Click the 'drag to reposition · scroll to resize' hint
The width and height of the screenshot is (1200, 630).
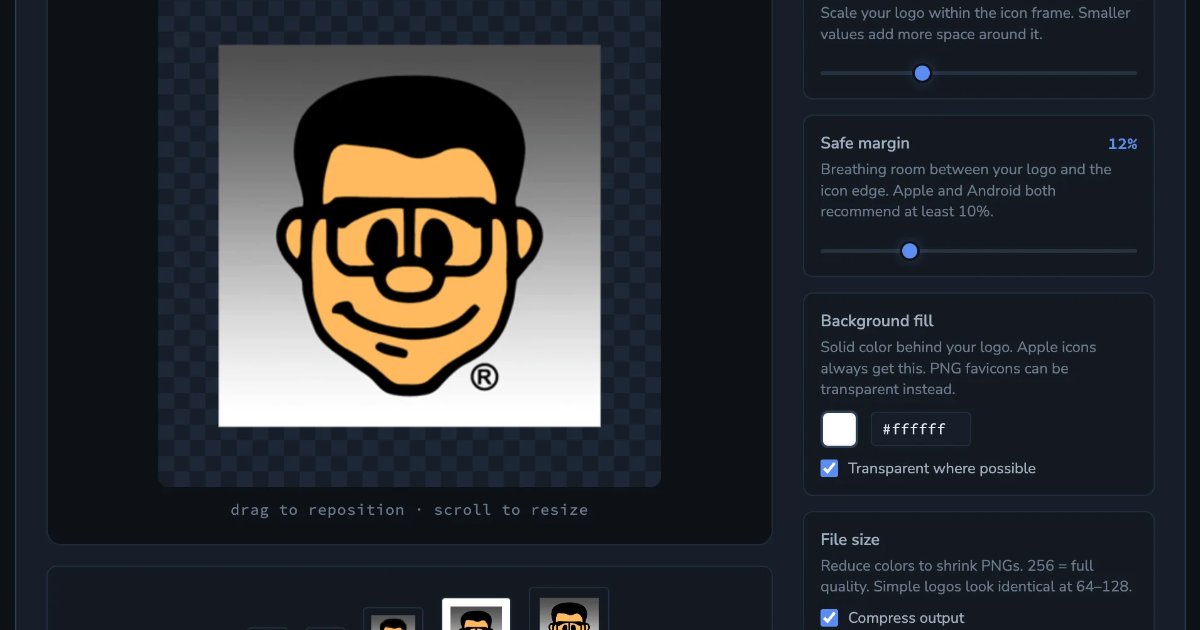point(409,510)
